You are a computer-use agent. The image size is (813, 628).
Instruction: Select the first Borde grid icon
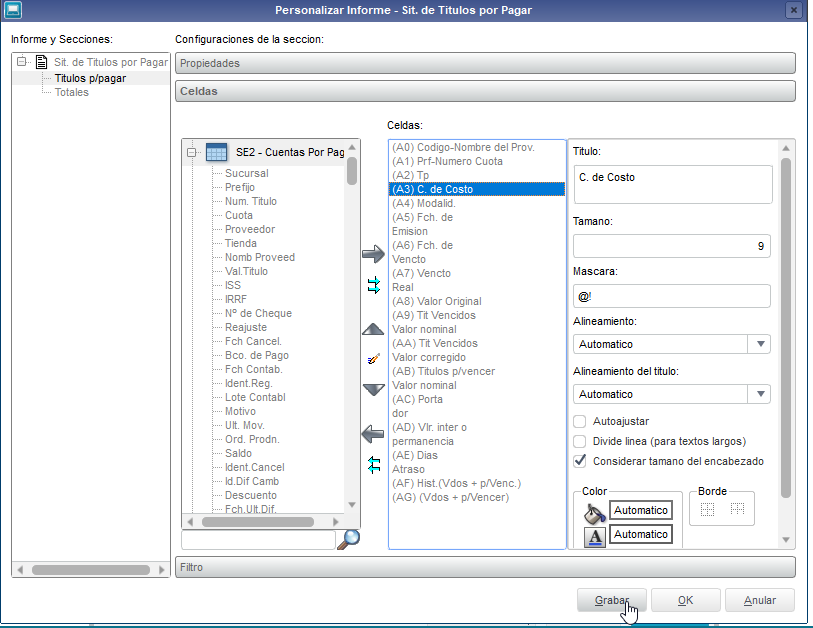(707, 510)
